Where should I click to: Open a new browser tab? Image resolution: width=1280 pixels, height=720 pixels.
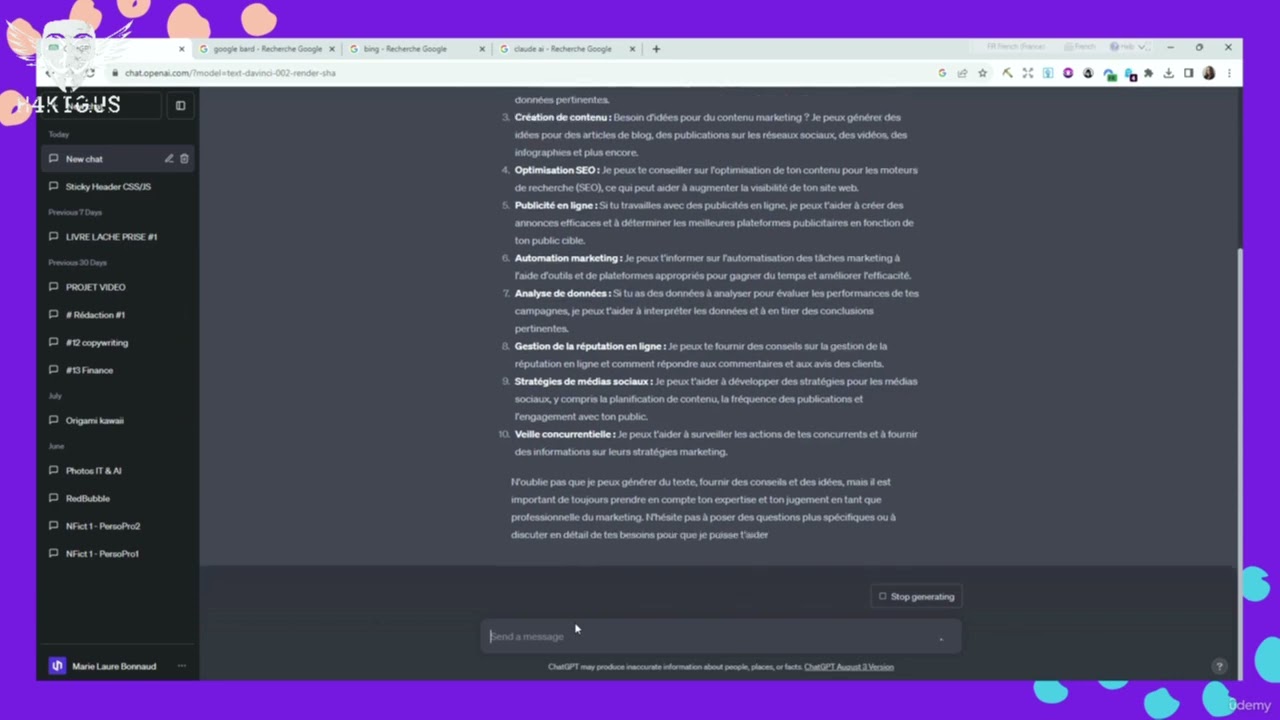pyautogui.click(x=656, y=48)
